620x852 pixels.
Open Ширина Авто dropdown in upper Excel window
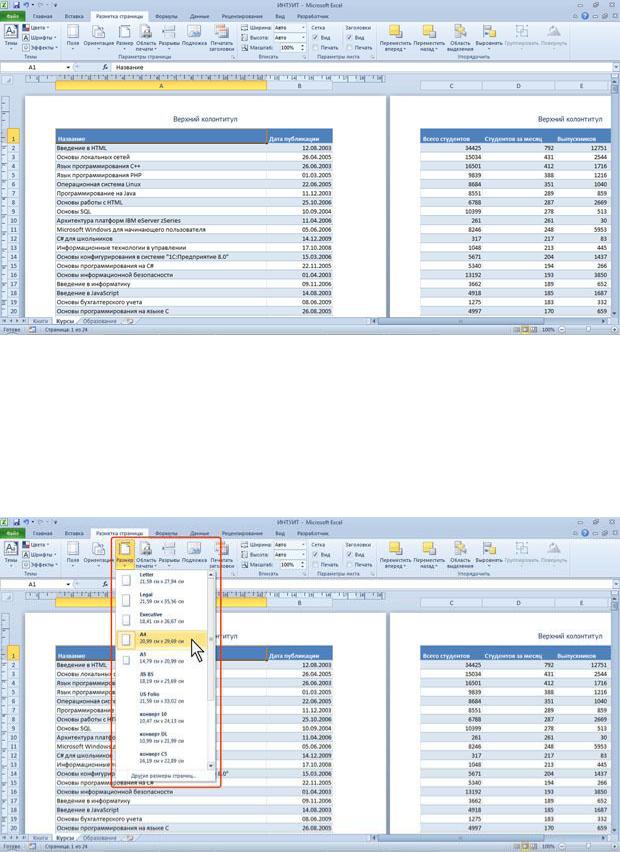pos(303,27)
